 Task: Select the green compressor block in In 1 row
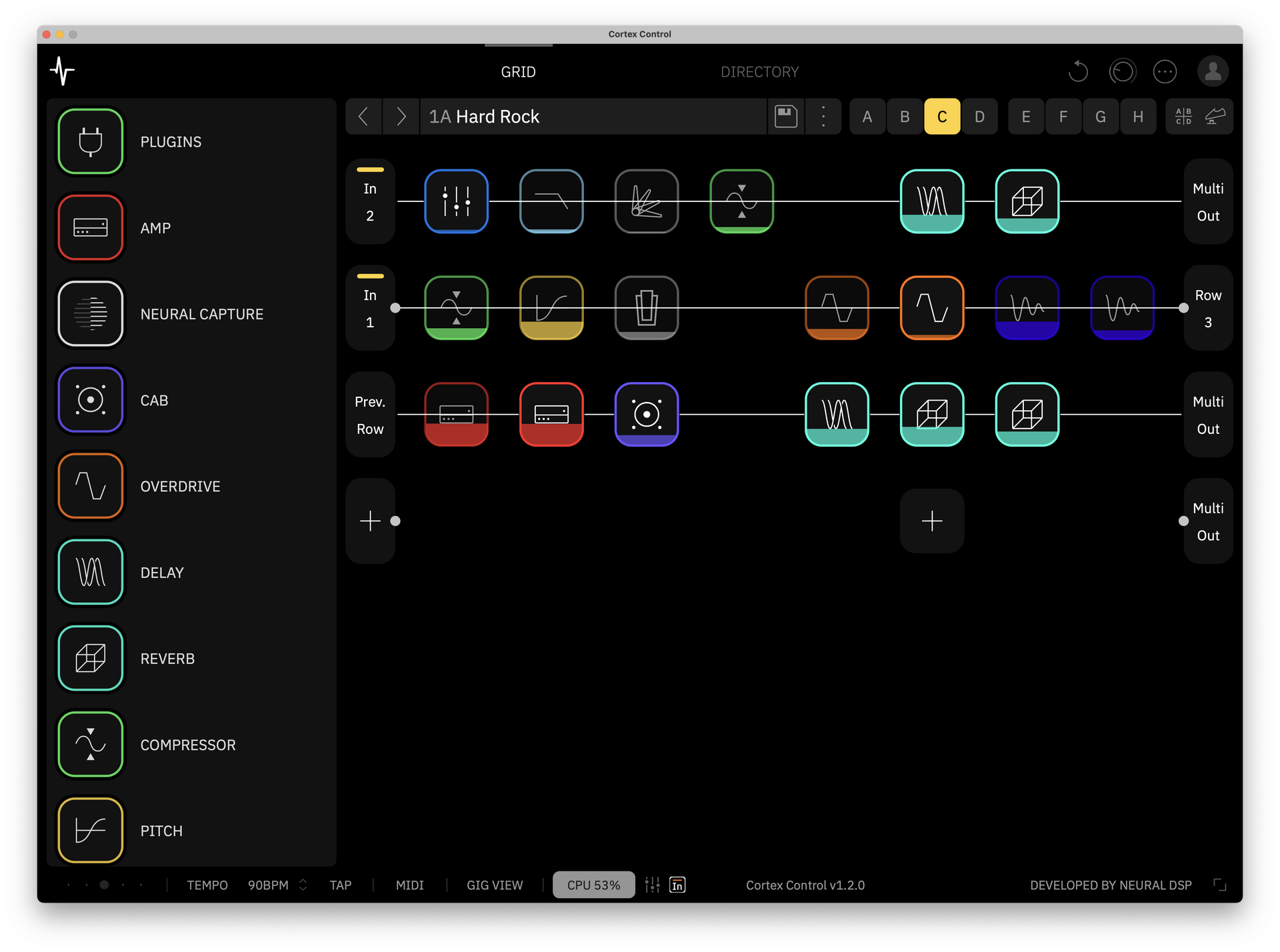[x=457, y=308]
